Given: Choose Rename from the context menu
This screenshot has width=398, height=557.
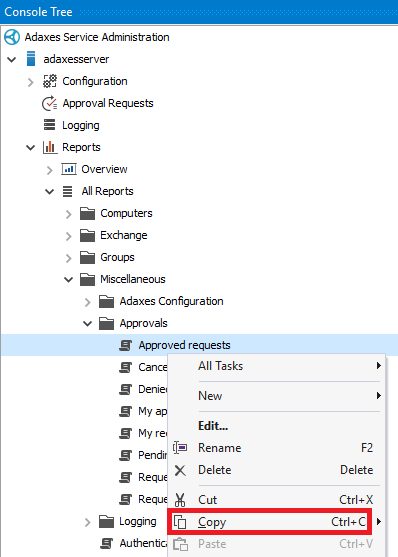Looking at the screenshot, I should [276, 448].
